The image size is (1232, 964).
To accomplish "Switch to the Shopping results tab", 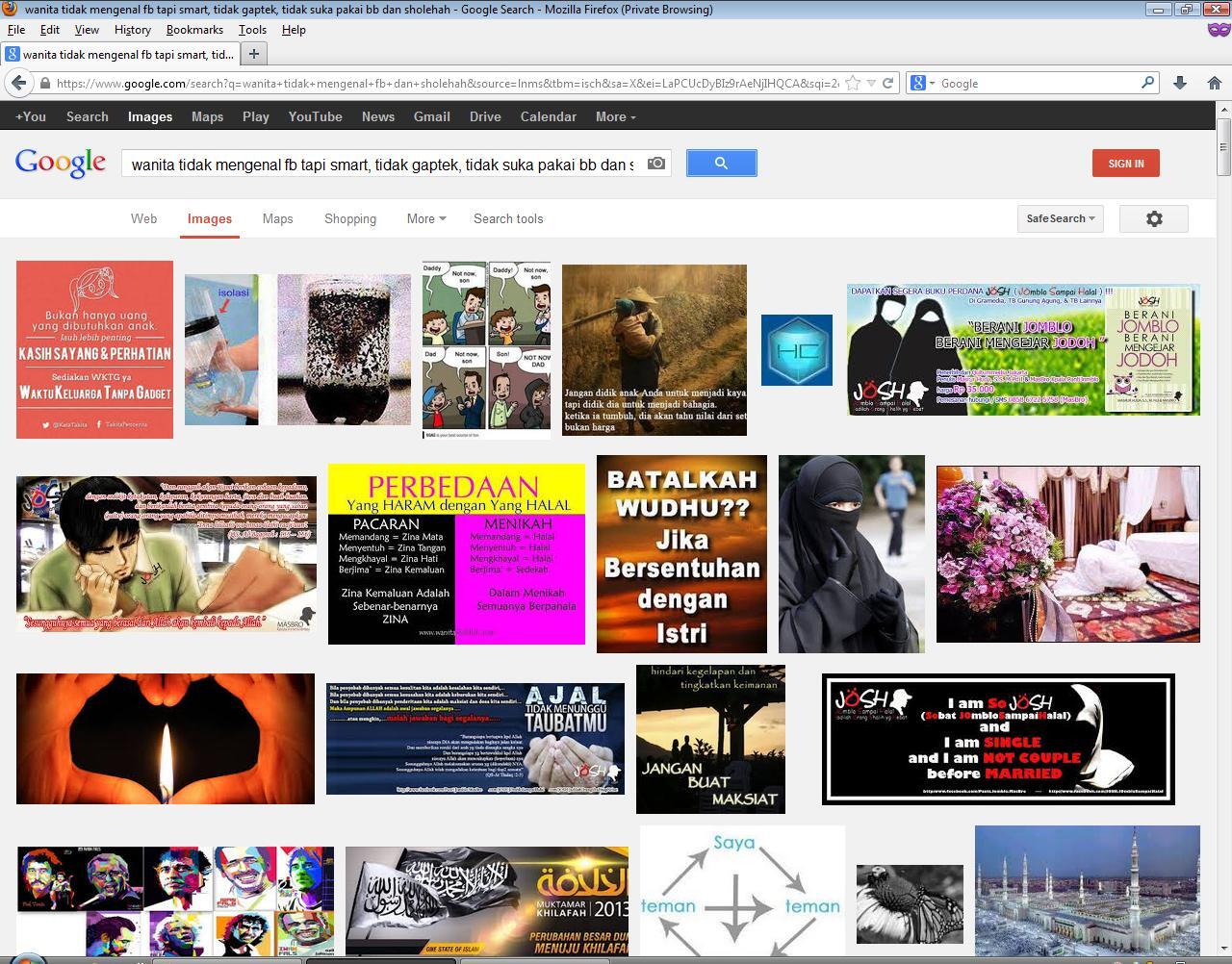I will [x=350, y=218].
